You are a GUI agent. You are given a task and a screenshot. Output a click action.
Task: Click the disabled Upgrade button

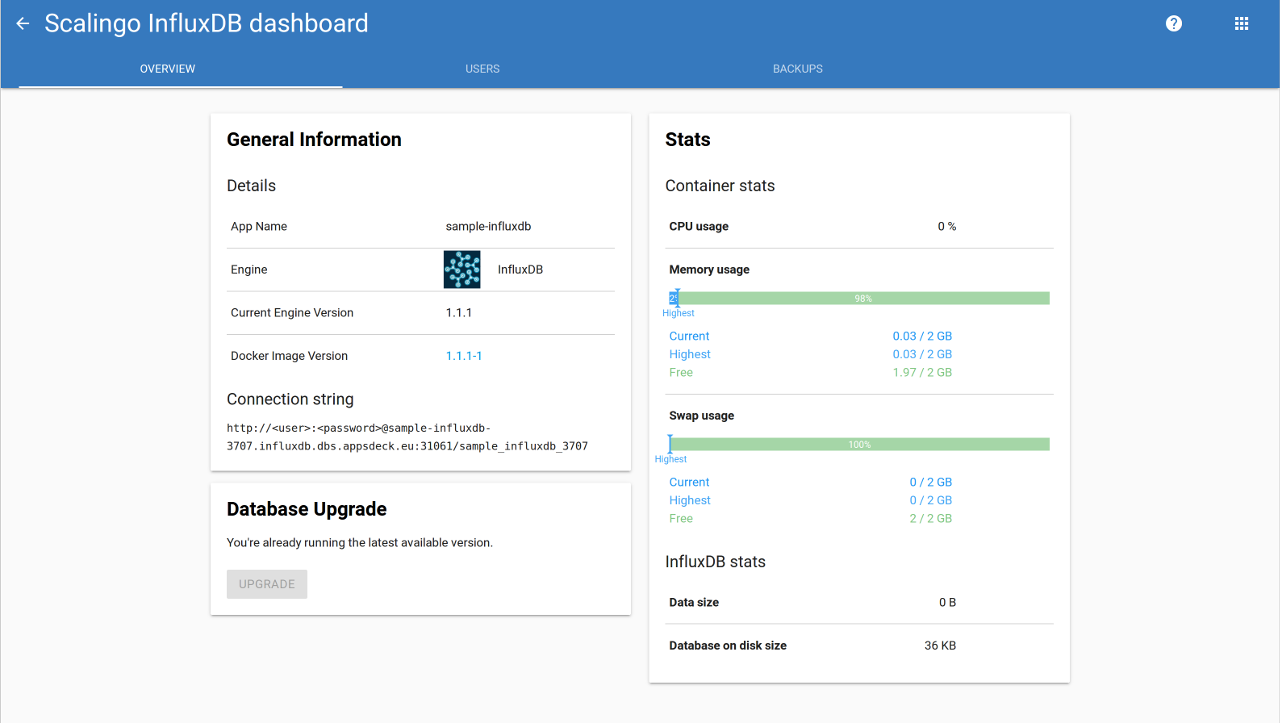pyautogui.click(x=267, y=584)
